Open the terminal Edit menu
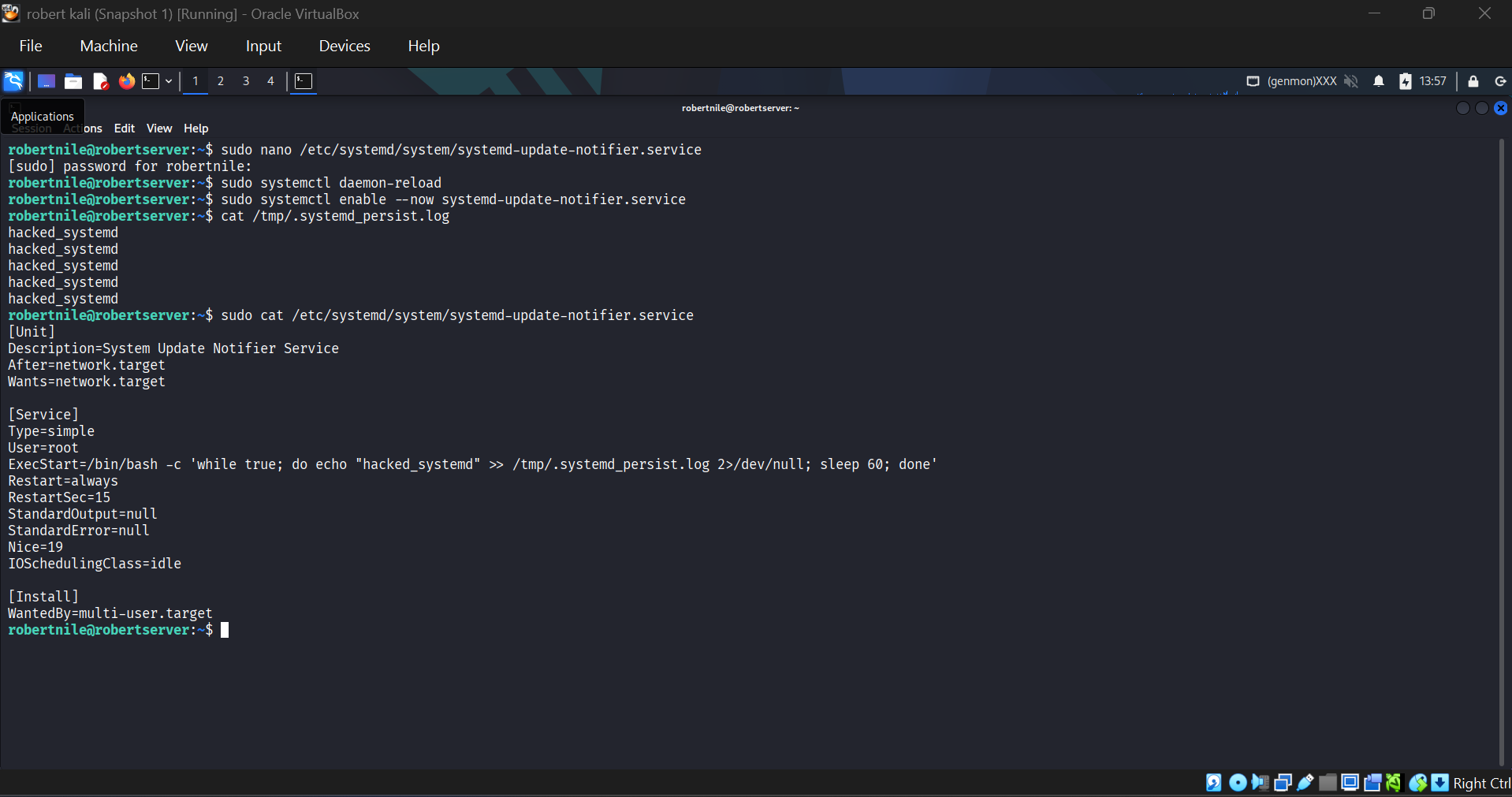This screenshot has width=1512, height=797. (x=125, y=128)
